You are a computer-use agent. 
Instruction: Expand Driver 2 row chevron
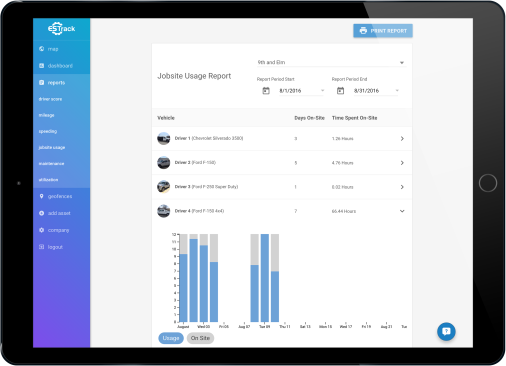(402, 163)
